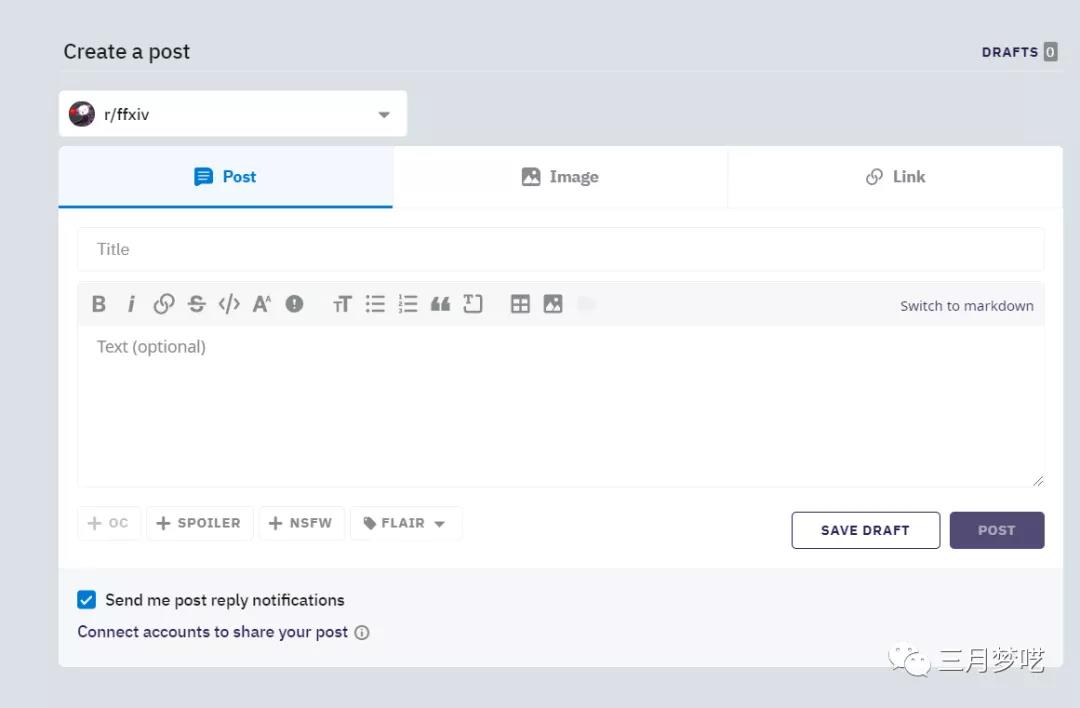Apply italic formatting
This screenshot has width=1080, height=708.
(x=131, y=303)
